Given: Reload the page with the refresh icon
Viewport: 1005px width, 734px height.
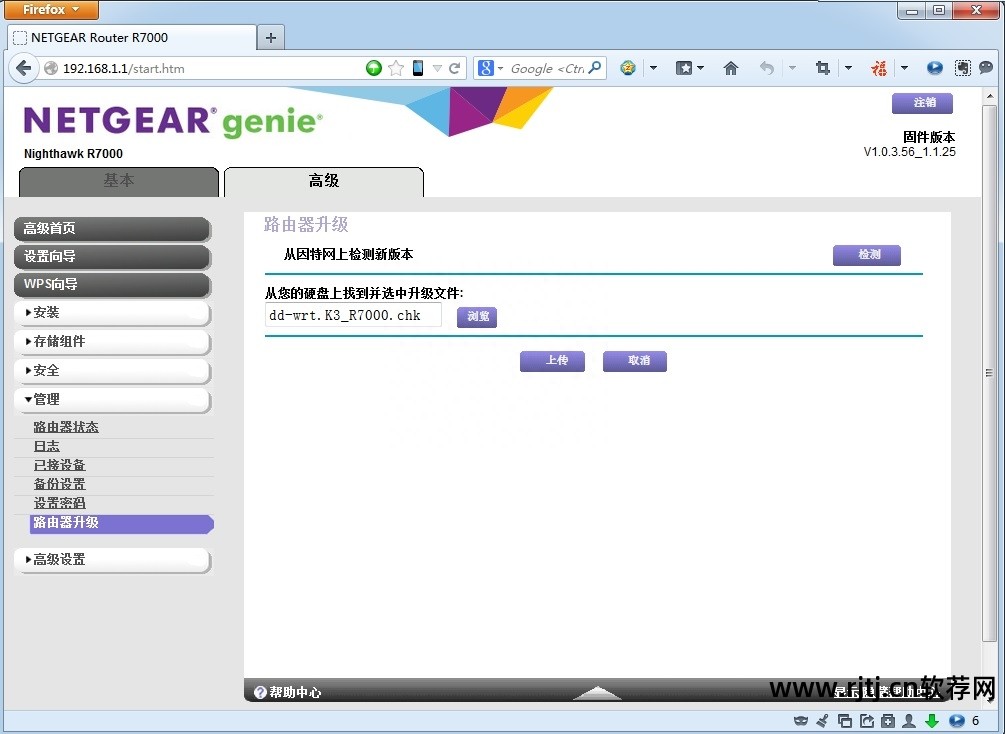Looking at the screenshot, I should (454, 69).
